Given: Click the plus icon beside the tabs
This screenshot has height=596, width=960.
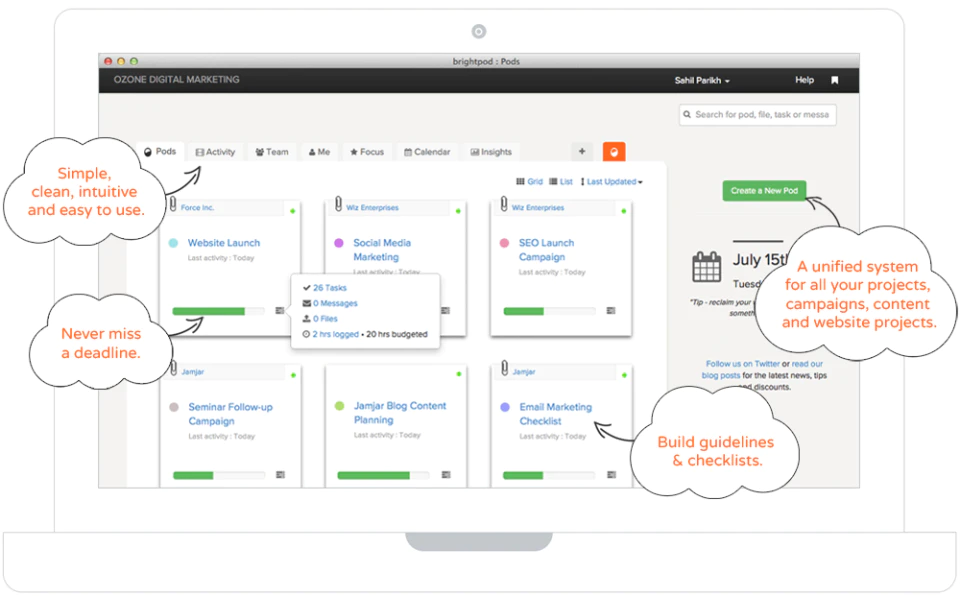Looking at the screenshot, I should tap(582, 151).
